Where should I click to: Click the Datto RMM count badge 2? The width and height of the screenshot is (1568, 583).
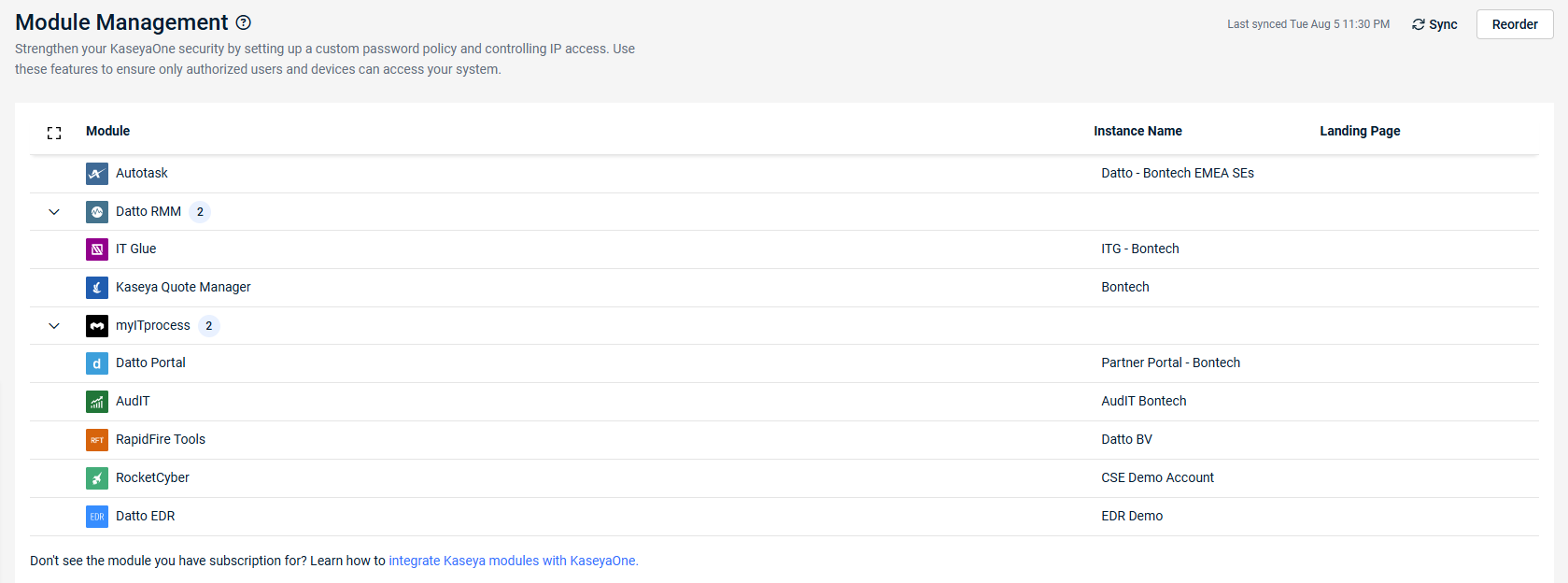point(200,212)
